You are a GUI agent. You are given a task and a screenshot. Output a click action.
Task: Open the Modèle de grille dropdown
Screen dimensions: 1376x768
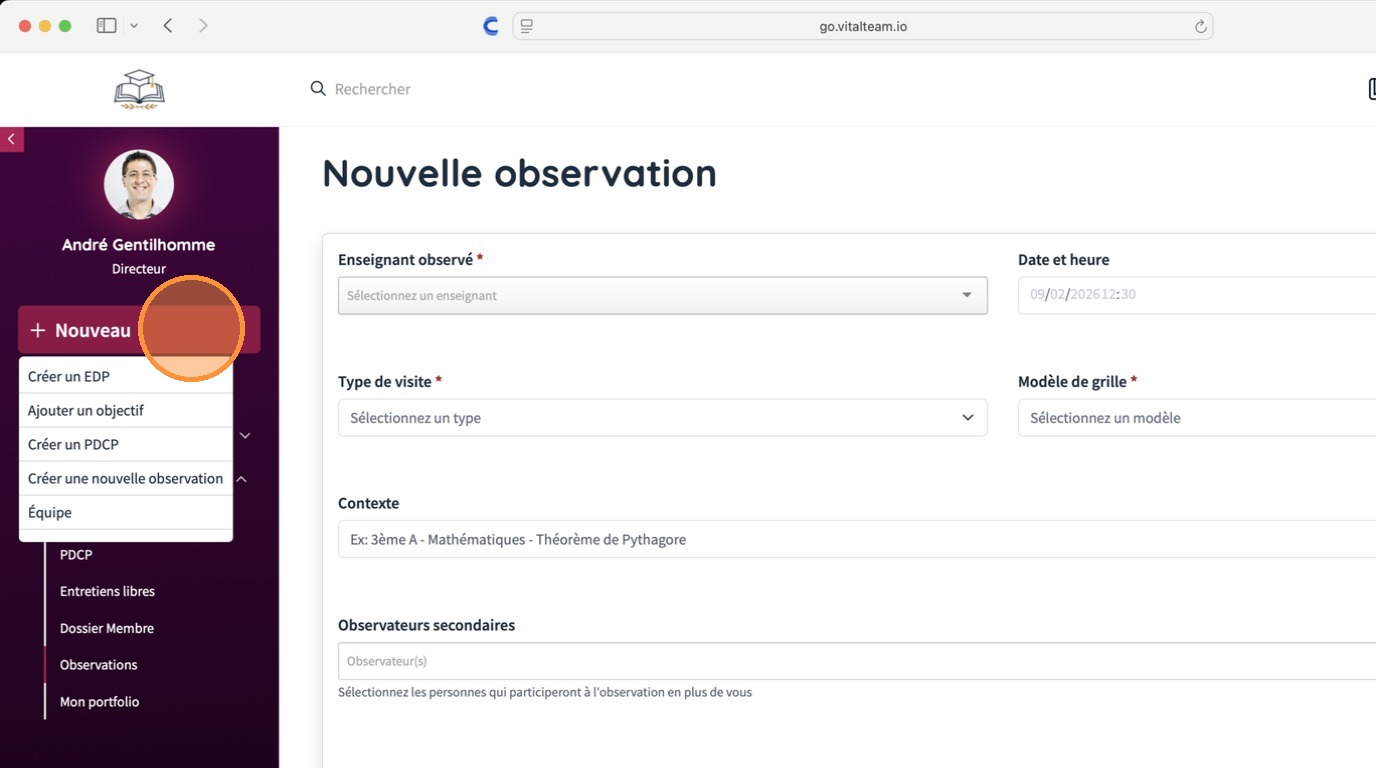pos(1196,418)
